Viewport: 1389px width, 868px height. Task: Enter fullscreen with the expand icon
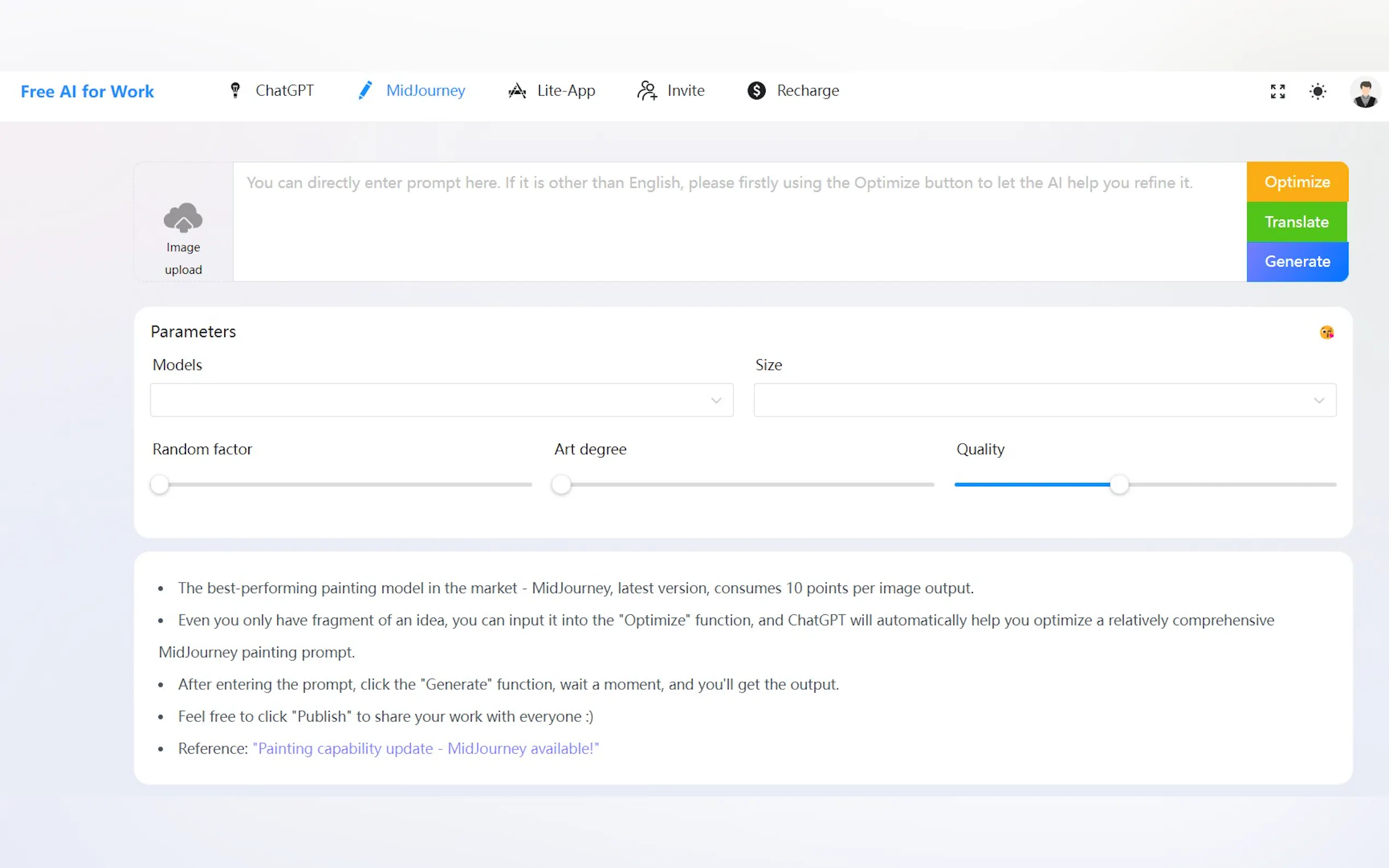[x=1277, y=91]
